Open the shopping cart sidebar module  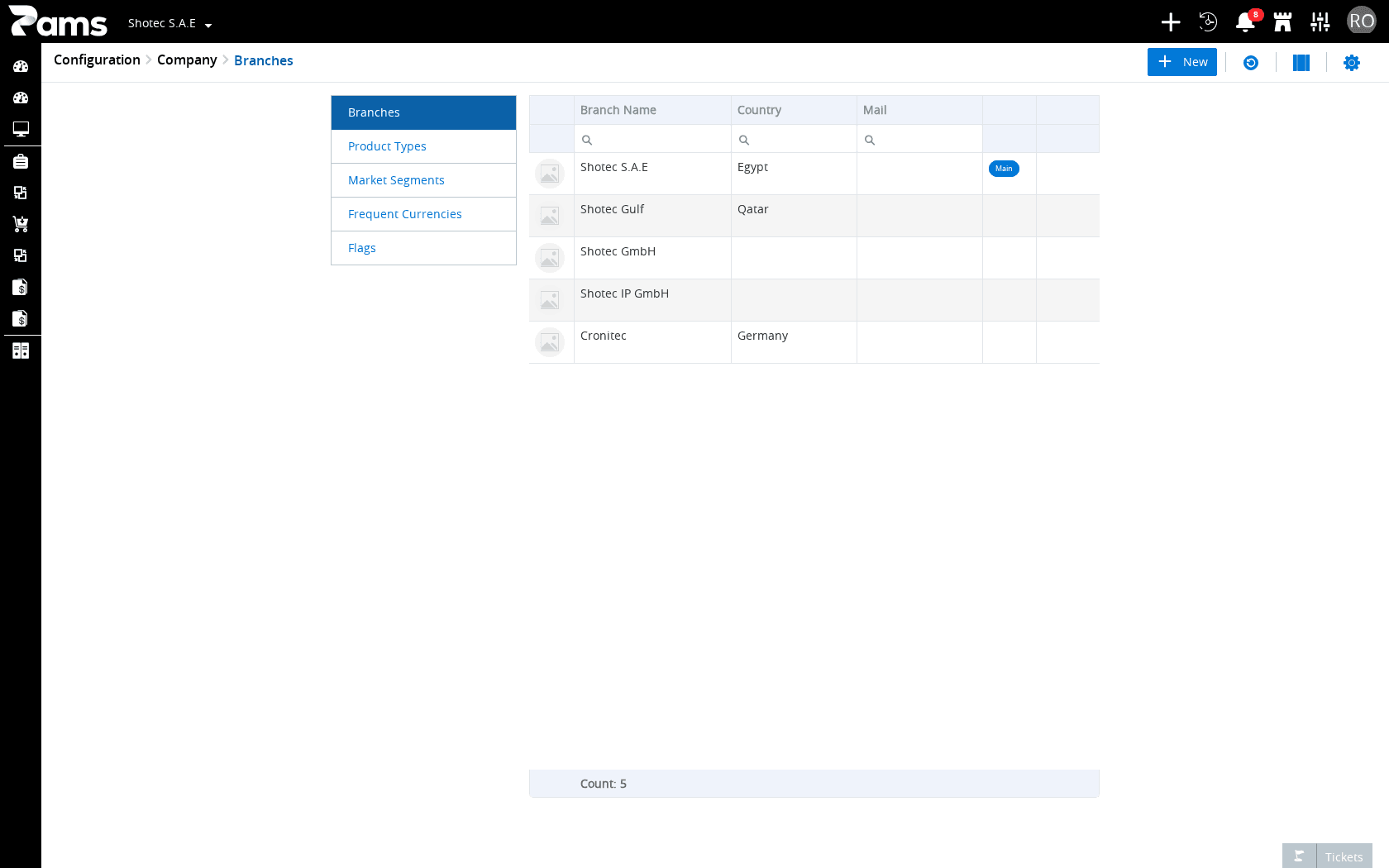pyautogui.click(x=21, y=224)
